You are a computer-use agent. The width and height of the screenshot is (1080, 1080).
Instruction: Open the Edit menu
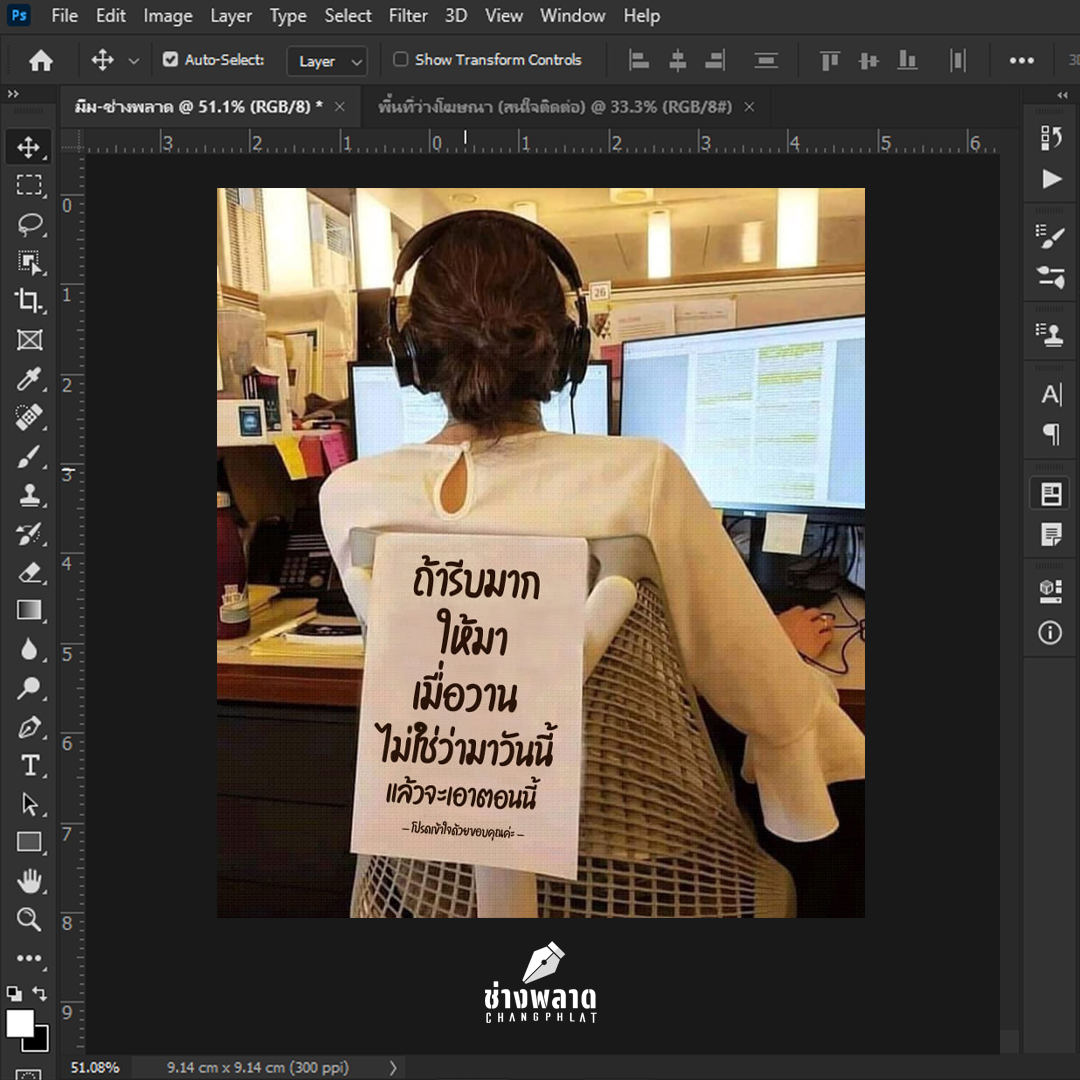pyautogui.click(x=110, y=15)
